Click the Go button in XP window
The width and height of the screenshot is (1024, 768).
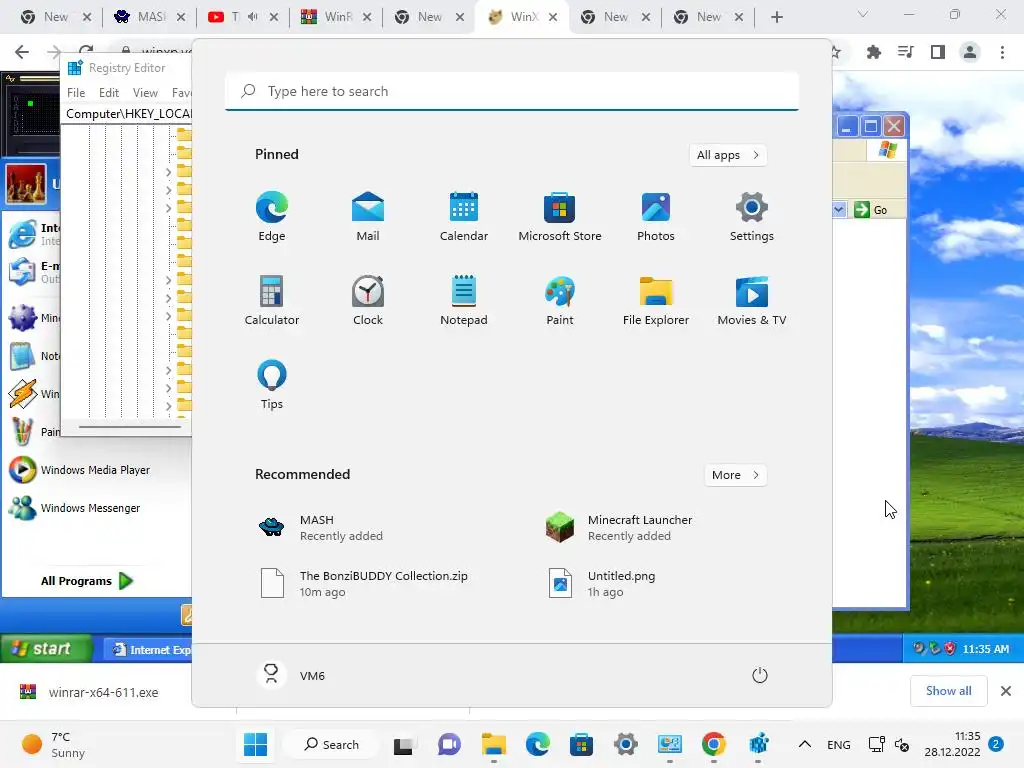coord(872,210)
